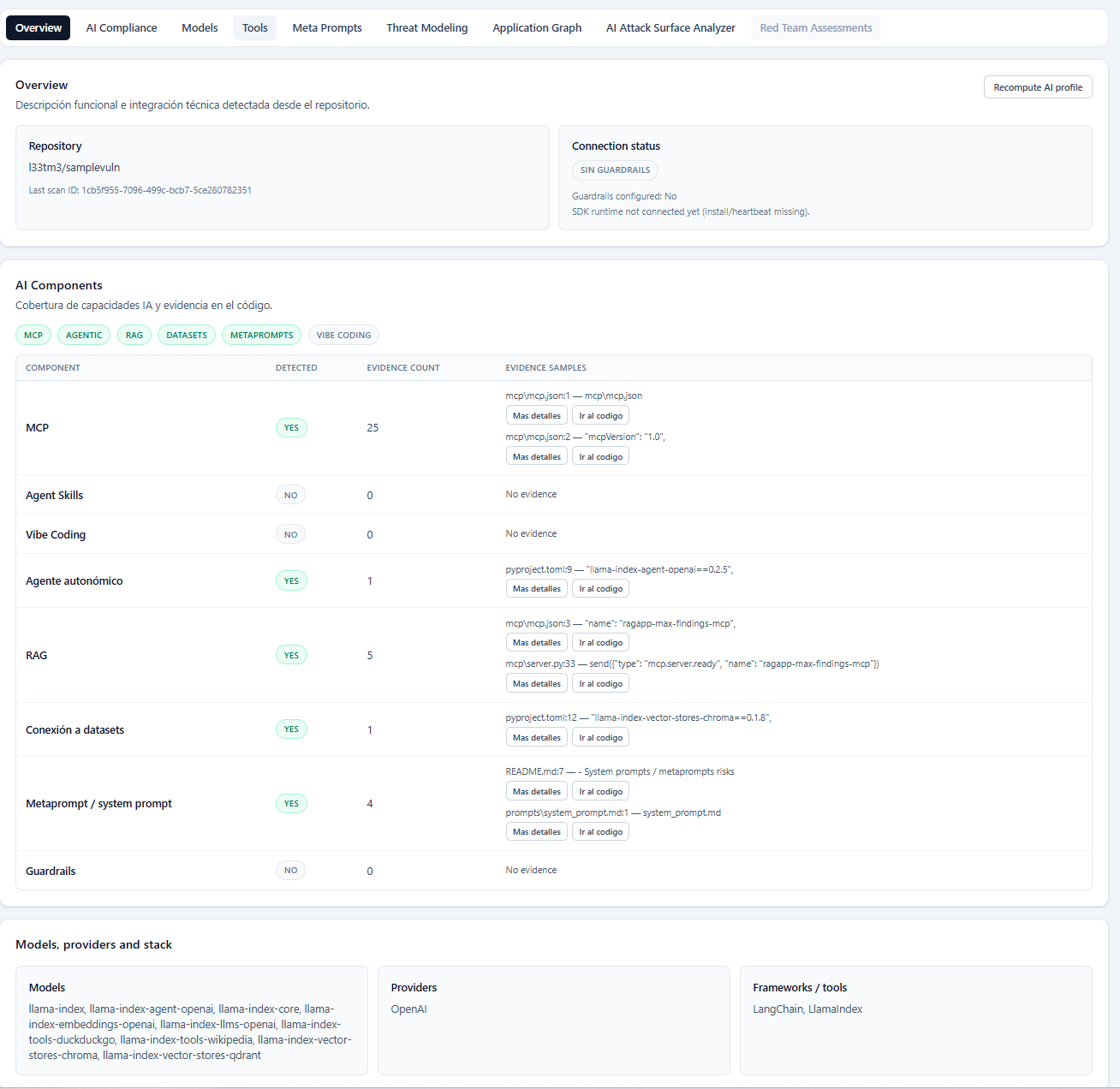Viewport: 1120px width, 1089px height.
Task: Open Mas detalles for the RAG evidence
Action: click(x=536, y=642)
